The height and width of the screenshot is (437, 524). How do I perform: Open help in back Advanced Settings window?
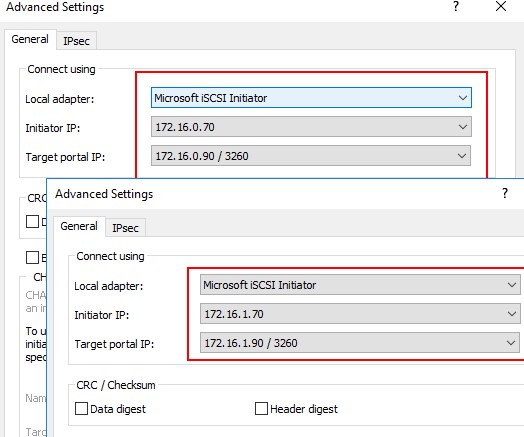[456, 6]
